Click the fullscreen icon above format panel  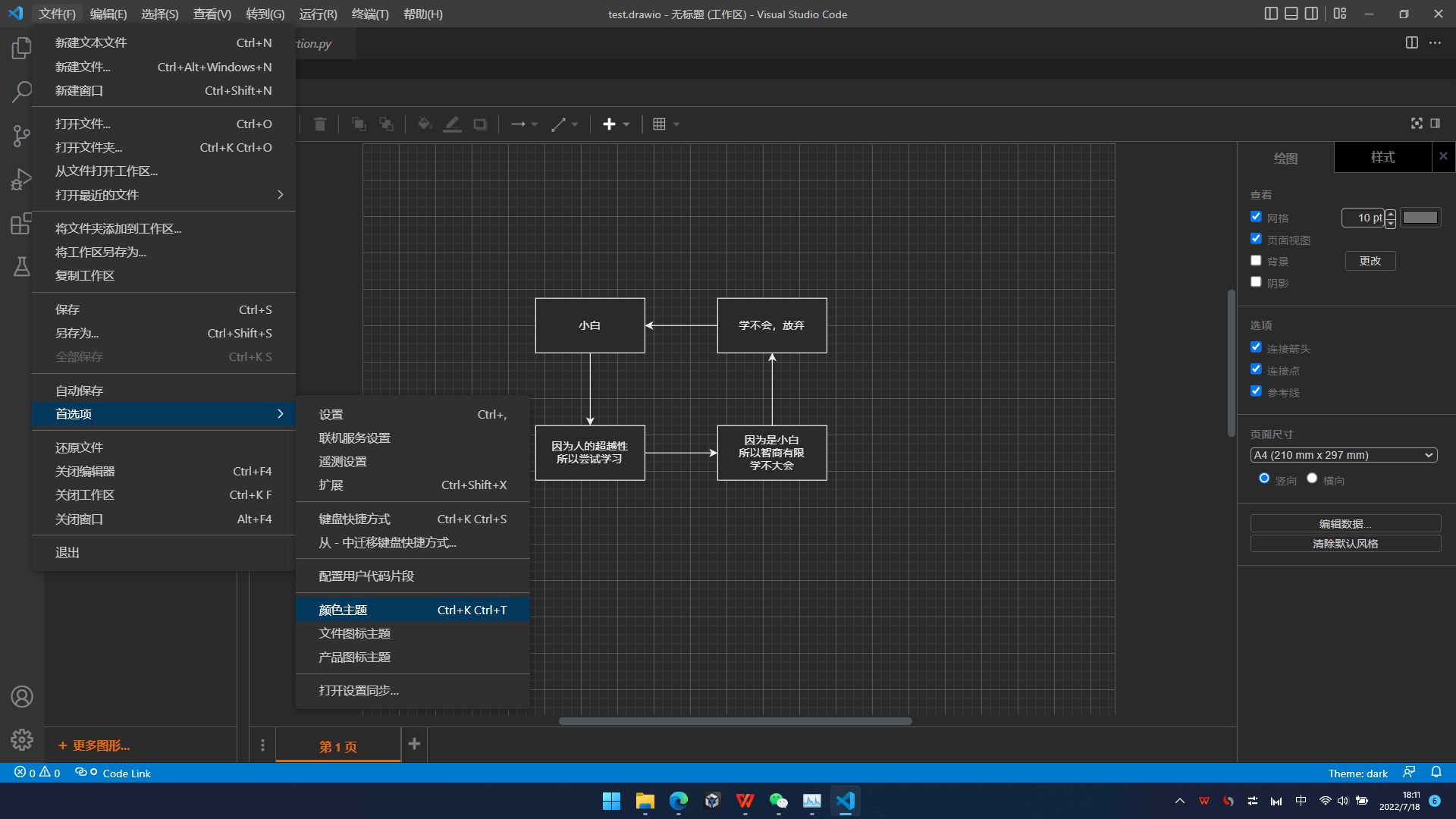coord(1417,124)
